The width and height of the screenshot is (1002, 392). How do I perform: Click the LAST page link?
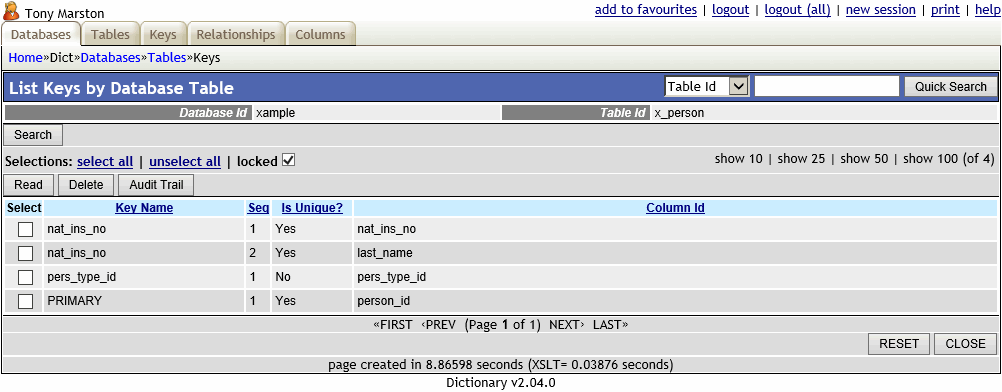point(610,325)
